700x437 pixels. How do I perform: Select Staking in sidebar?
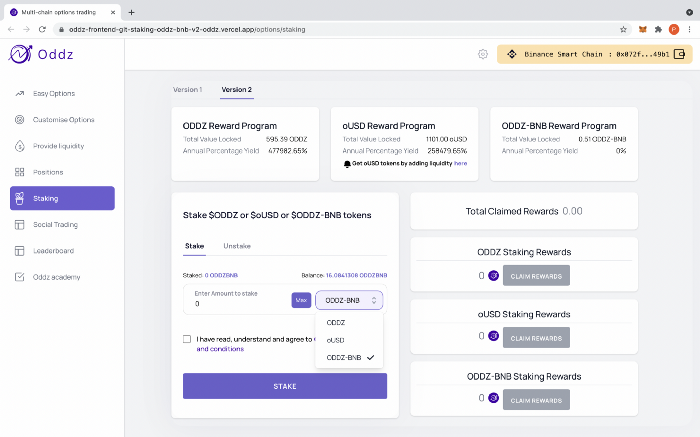62,198
